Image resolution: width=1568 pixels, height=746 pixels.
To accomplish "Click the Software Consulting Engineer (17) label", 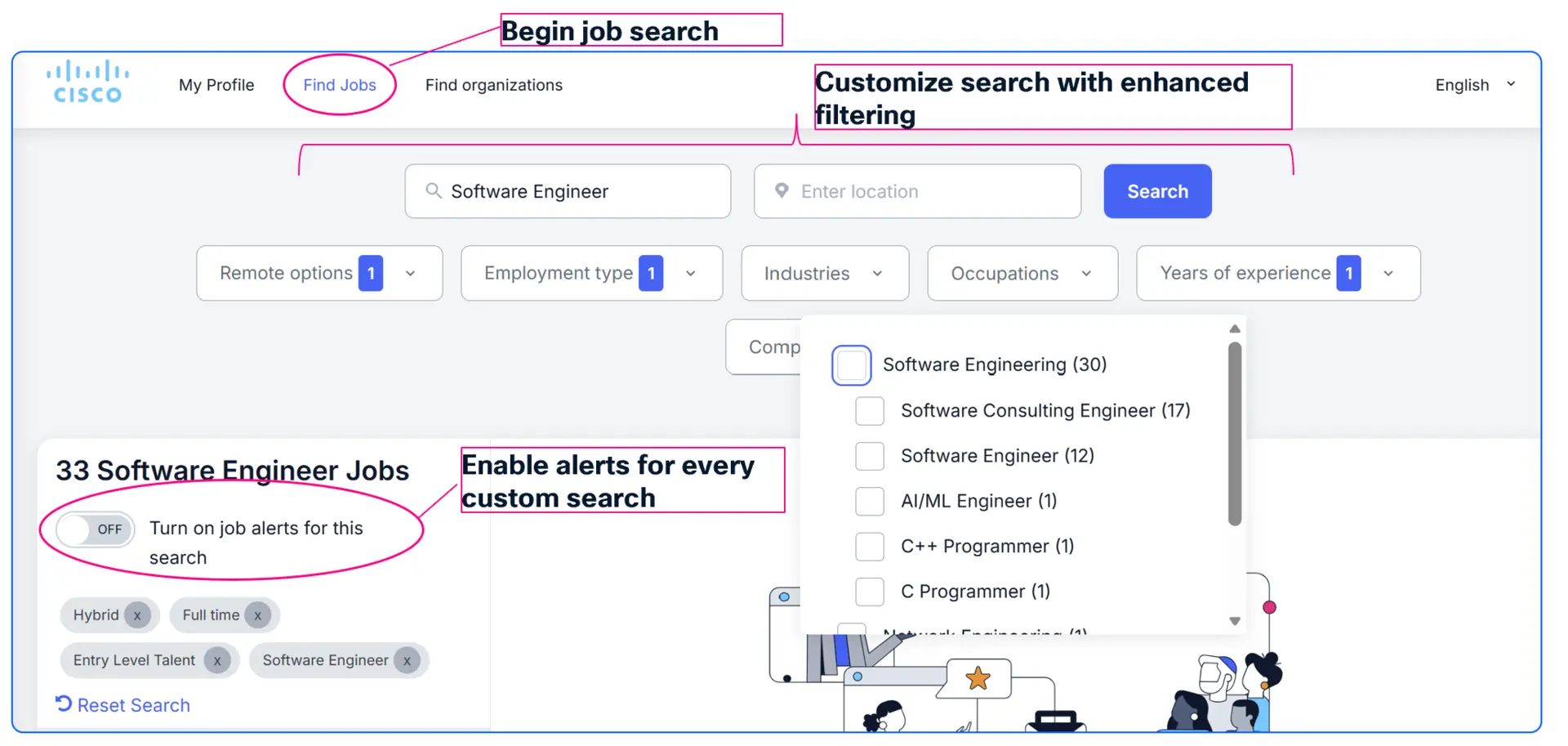I will point(1045,410).
